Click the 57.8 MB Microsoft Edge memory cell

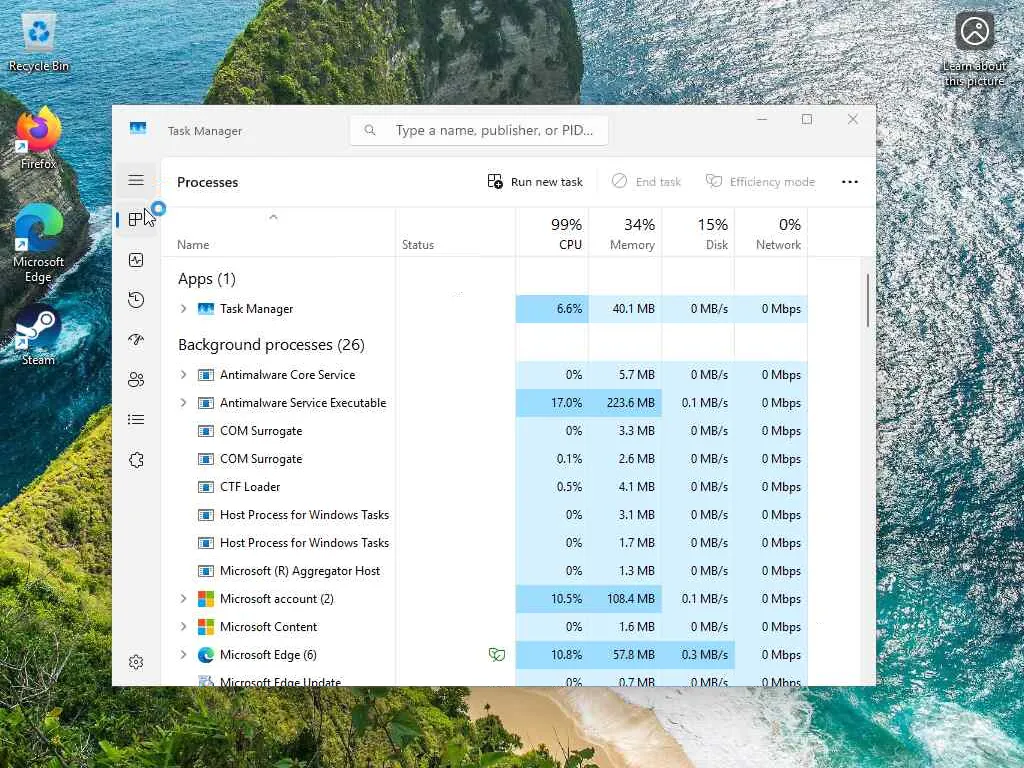tap(625, 654)
